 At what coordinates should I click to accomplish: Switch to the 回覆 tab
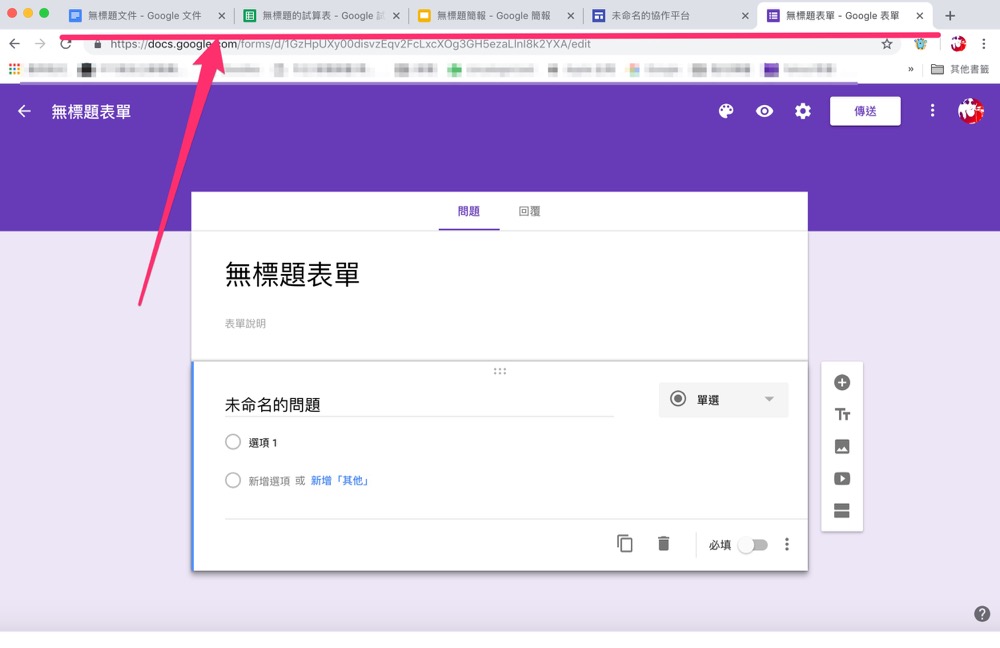point(529,211)
